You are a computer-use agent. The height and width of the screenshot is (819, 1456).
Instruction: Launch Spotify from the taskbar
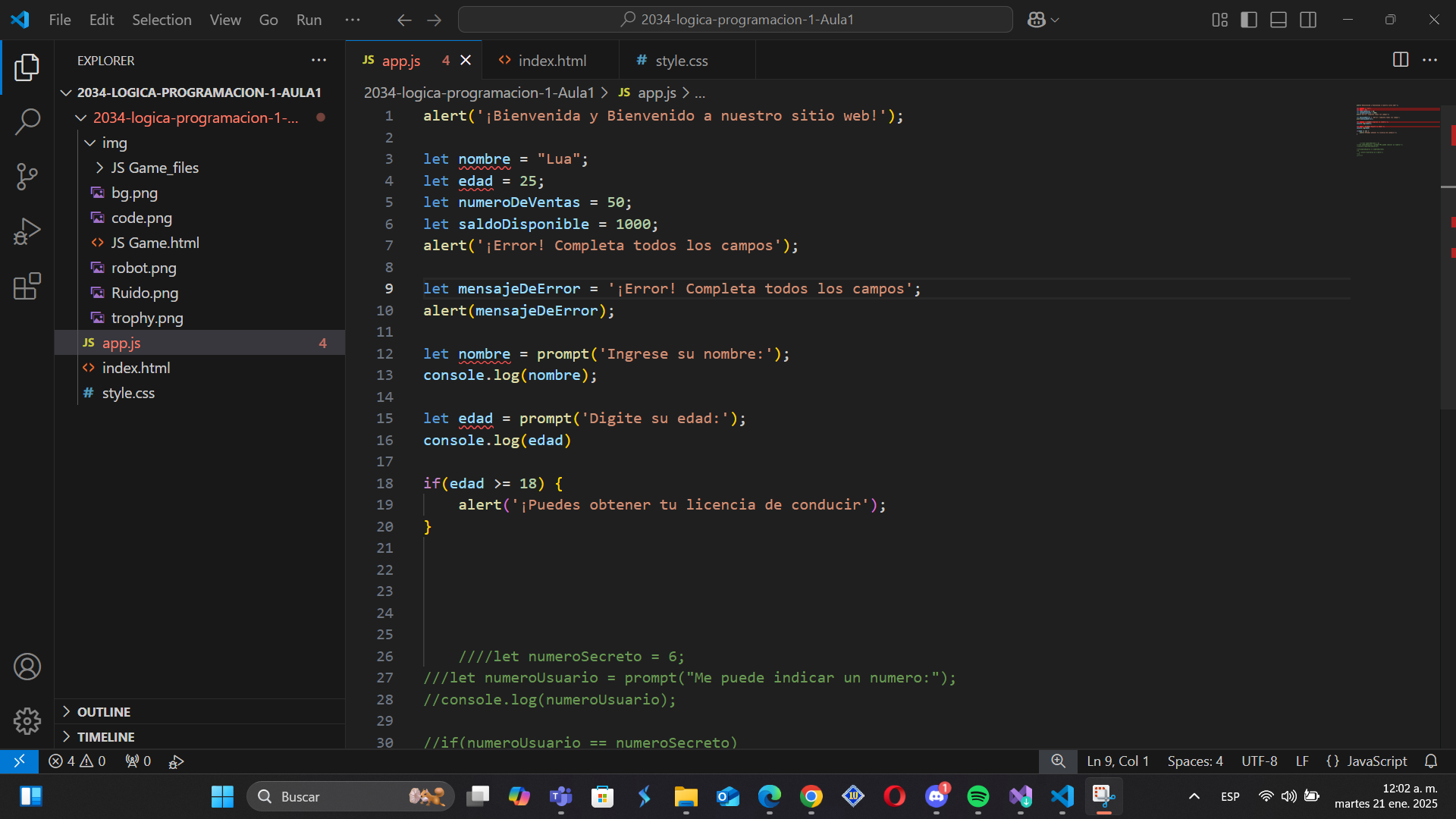point(977,796)
